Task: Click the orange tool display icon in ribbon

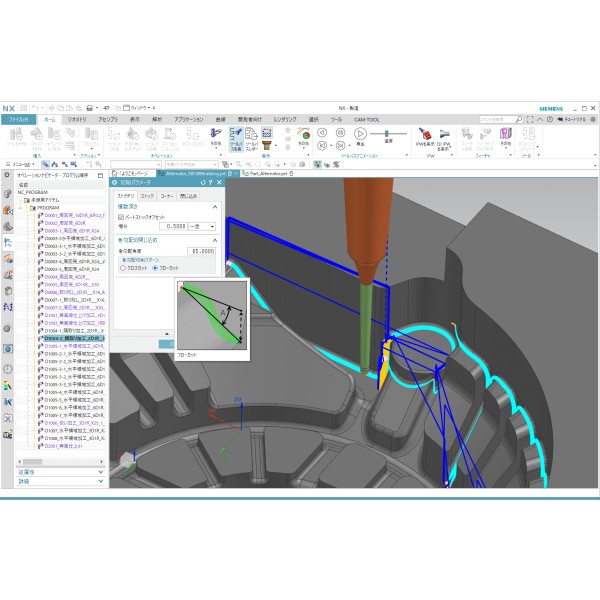Action: (267, 145)
